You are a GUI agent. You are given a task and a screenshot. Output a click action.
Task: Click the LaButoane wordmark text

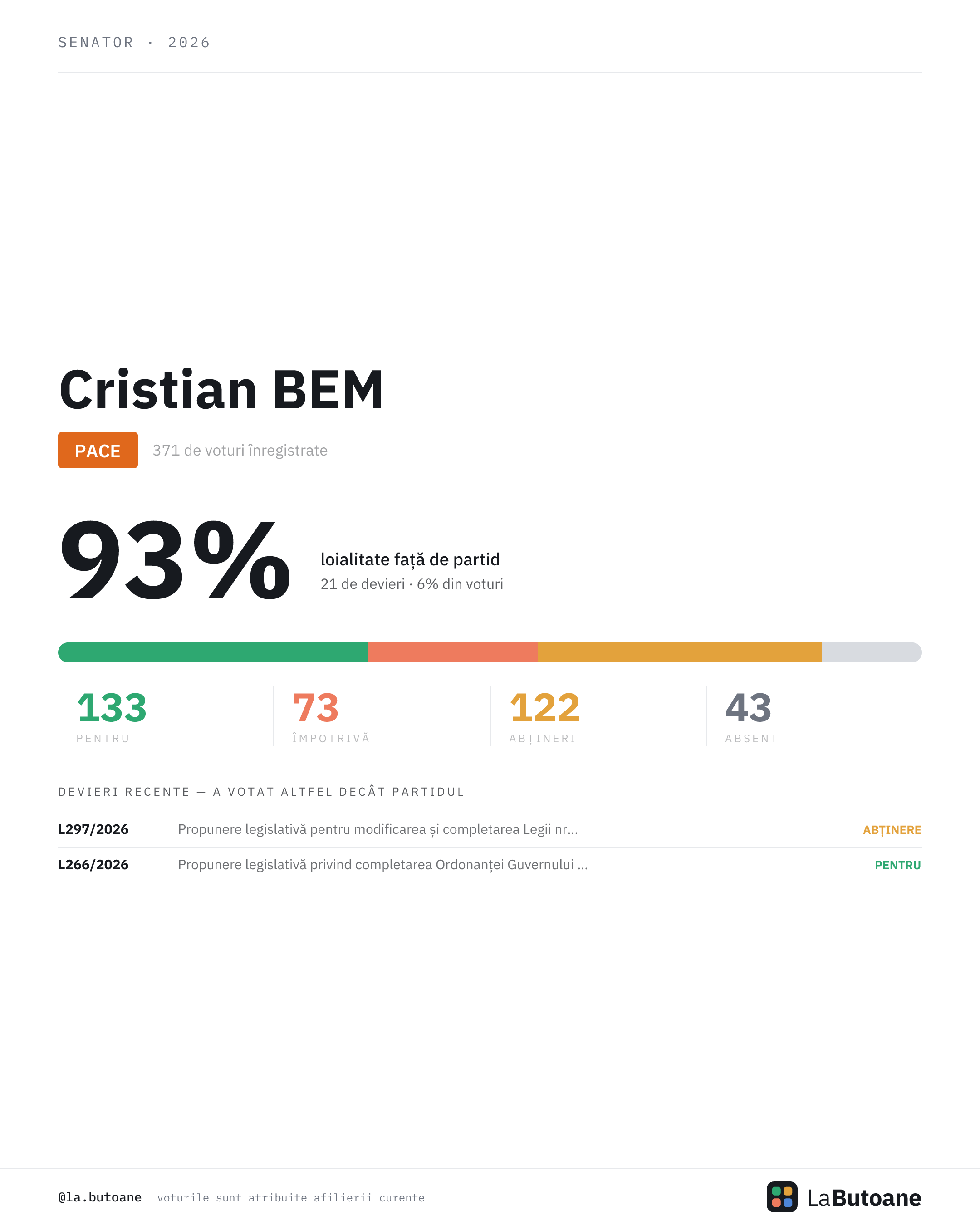[864, 1198]
